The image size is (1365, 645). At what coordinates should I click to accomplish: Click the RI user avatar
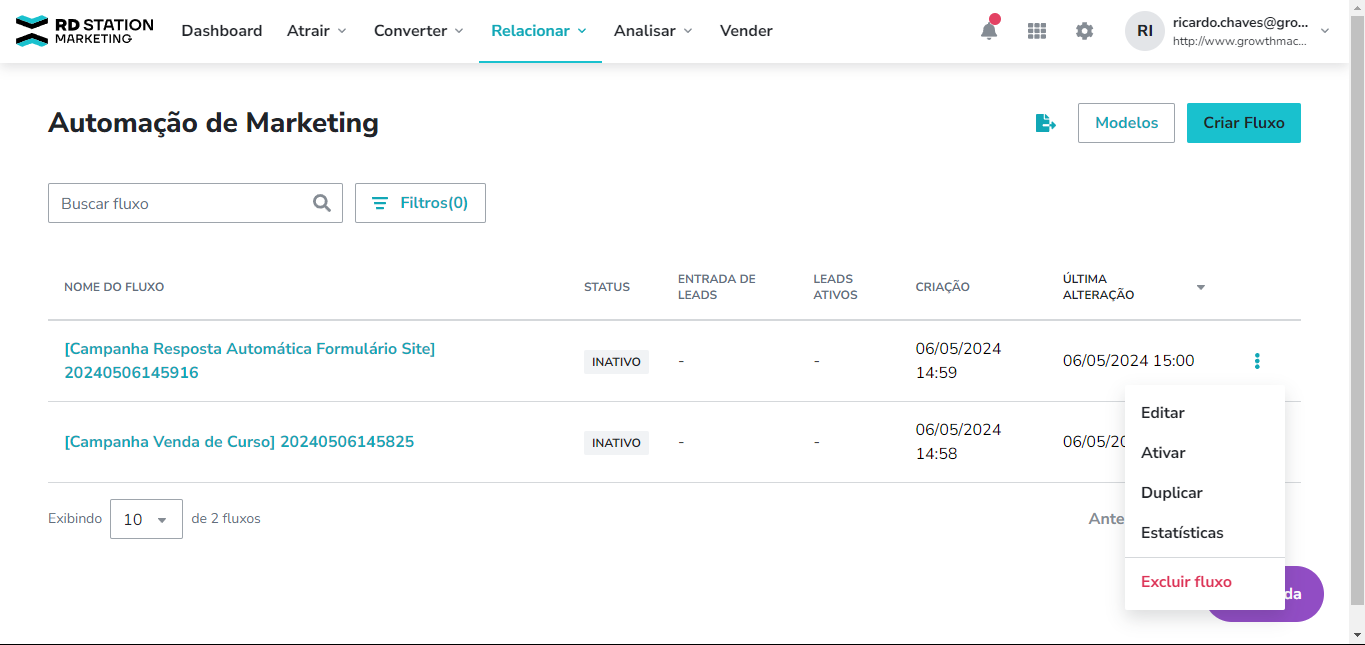[1145, 31]
